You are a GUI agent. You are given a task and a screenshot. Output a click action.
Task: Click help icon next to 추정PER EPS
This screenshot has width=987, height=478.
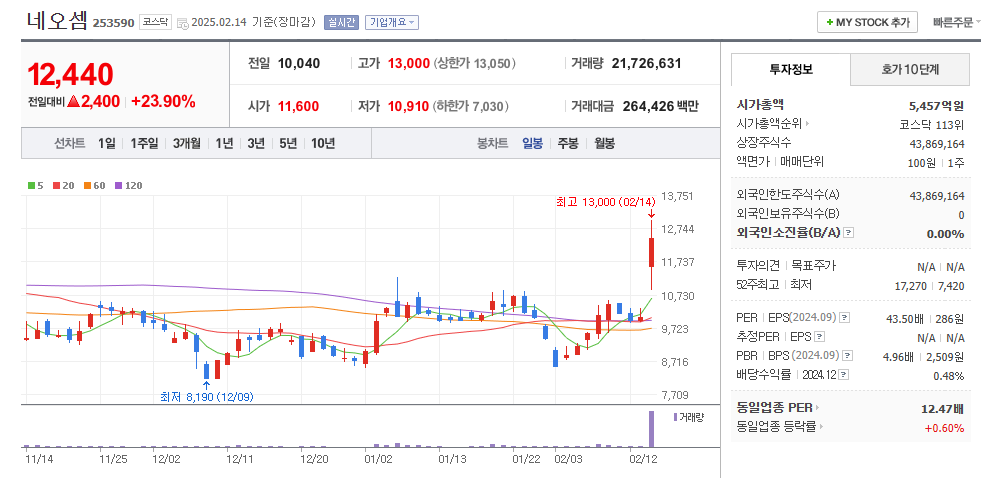[x=820, y=337]
